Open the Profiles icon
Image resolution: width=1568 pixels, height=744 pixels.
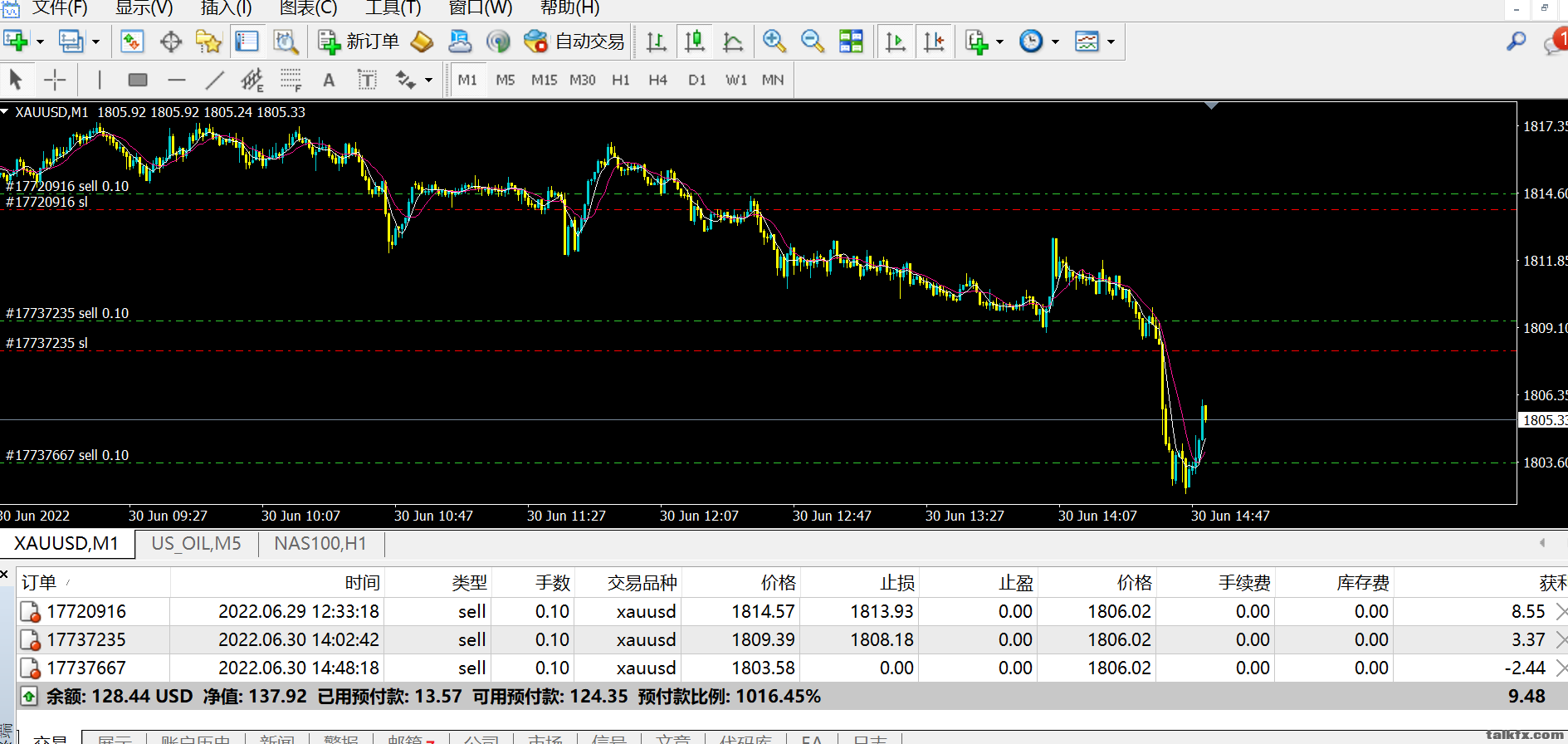[71, 42]
